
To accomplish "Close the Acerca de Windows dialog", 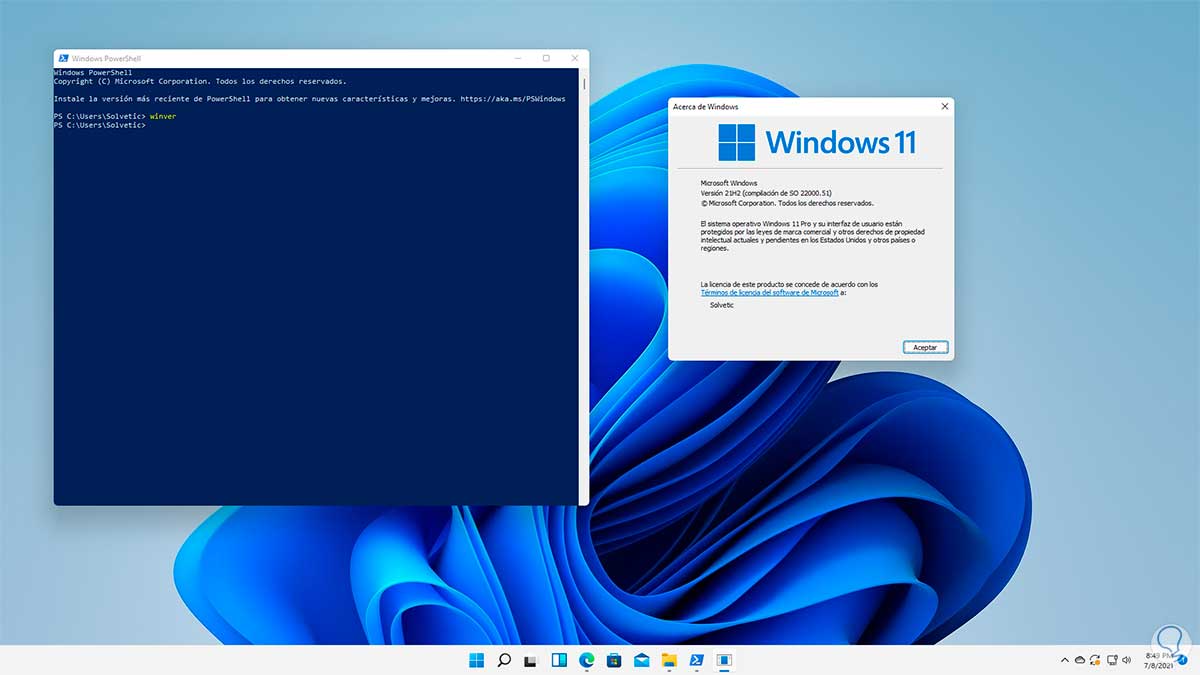I will pyautogui.click(x=944, y=106).
